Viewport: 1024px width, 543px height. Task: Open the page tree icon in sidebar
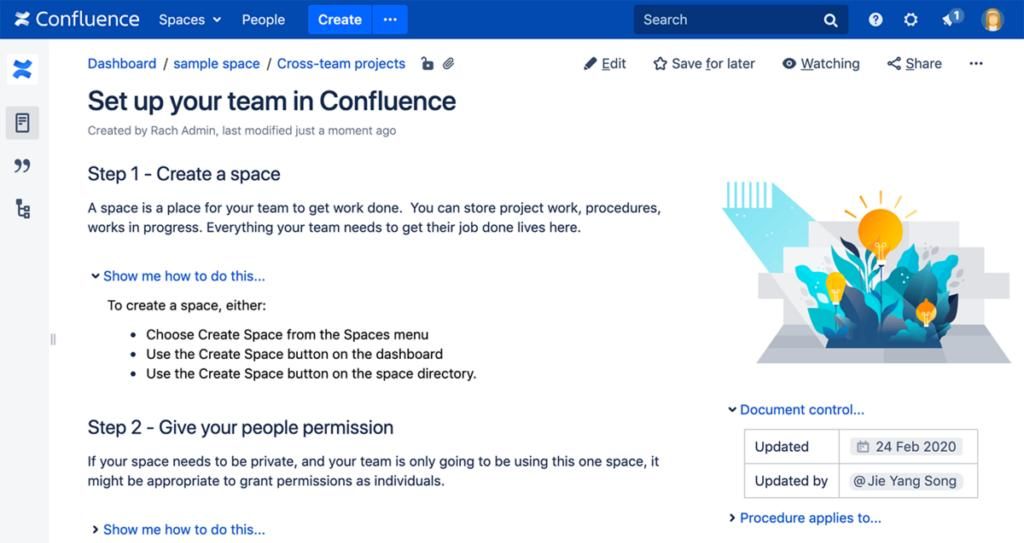click(22, 209)
